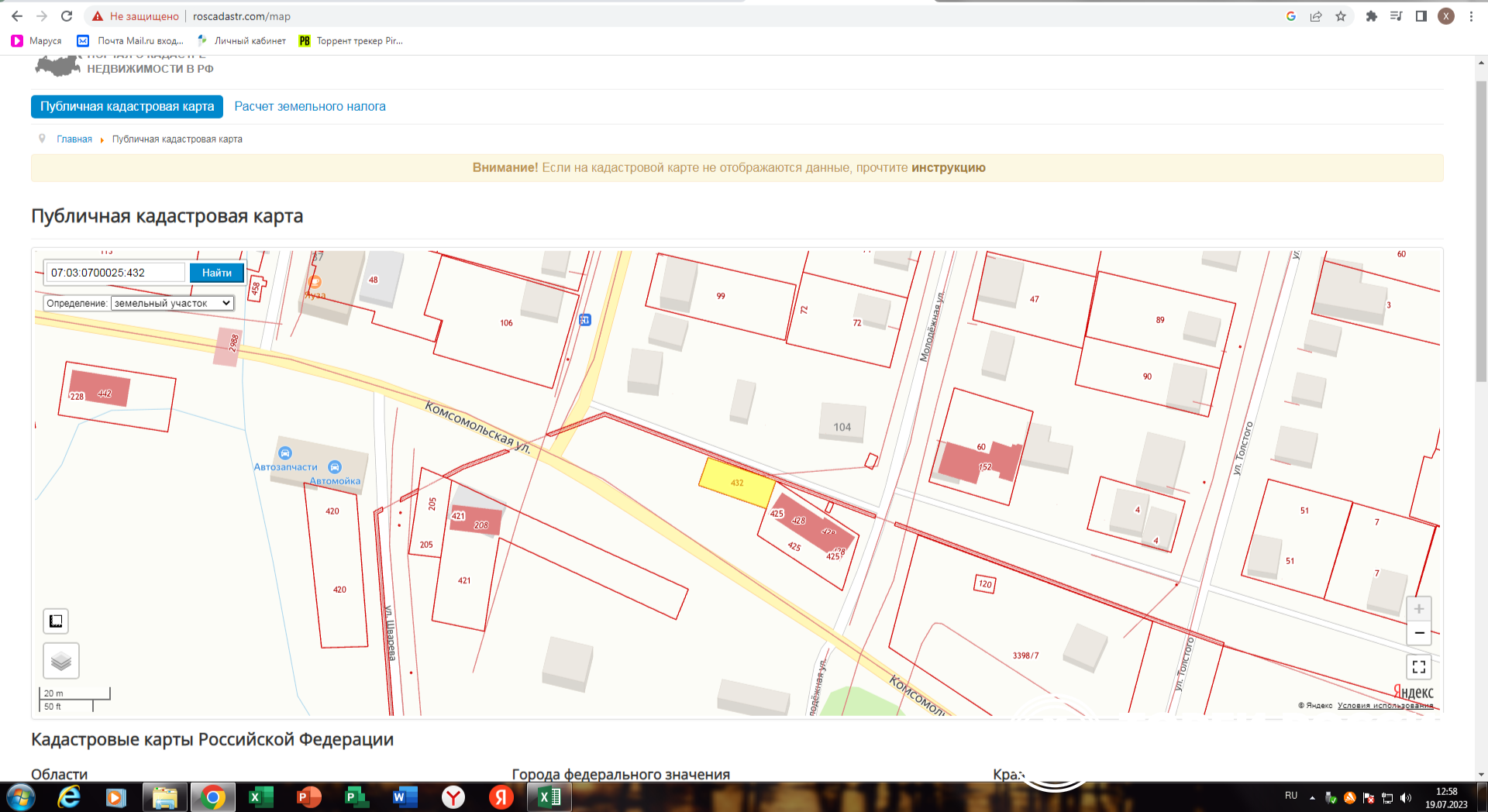This screenshot has width=1488, height=812.
Task: Open the Chrome extensions puzzle icon
Action: point(1371,16)
